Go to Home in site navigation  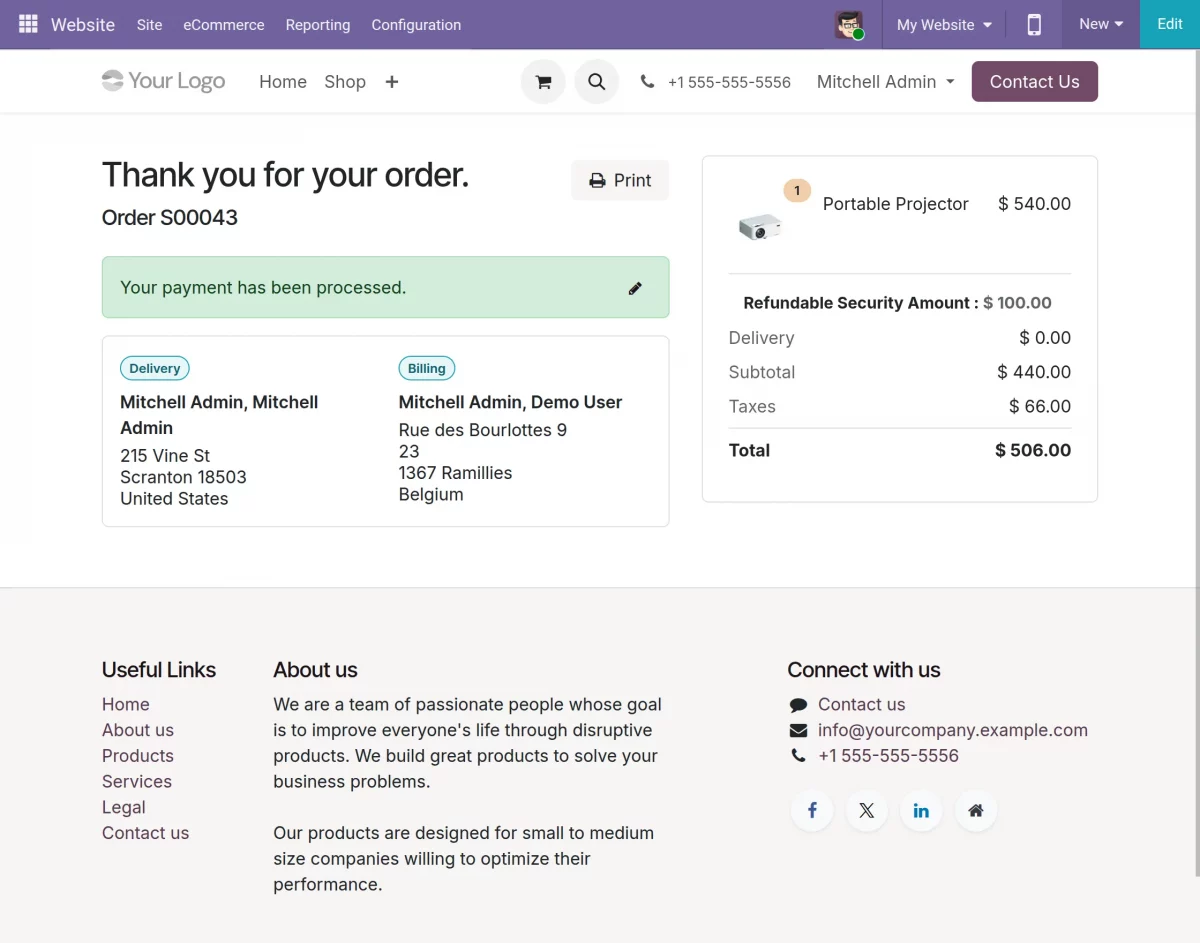[283, 82]
